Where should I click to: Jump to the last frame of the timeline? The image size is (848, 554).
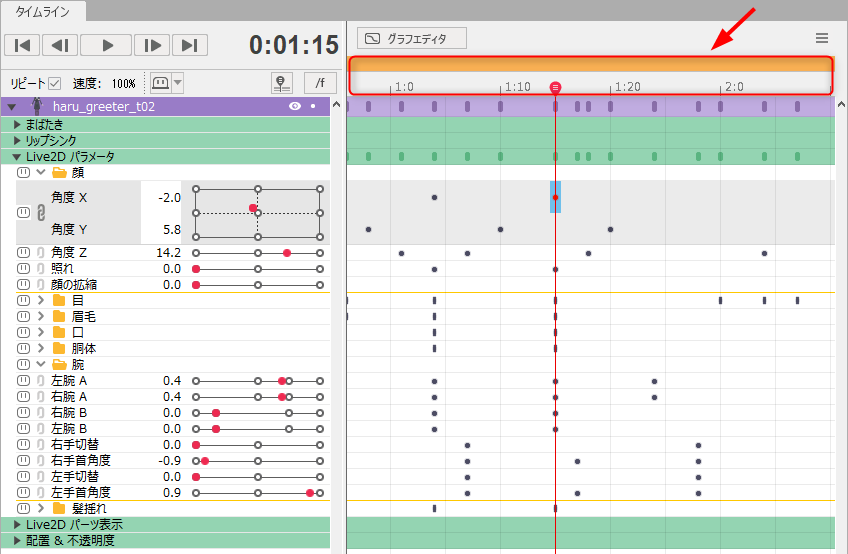click(189, 45)
